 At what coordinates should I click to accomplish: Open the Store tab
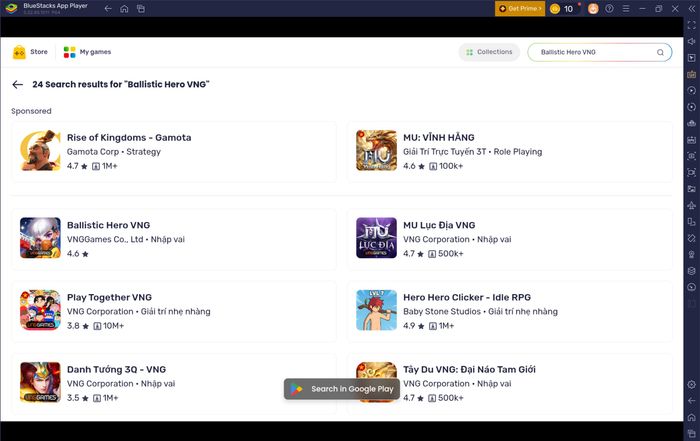click(30, 52)
